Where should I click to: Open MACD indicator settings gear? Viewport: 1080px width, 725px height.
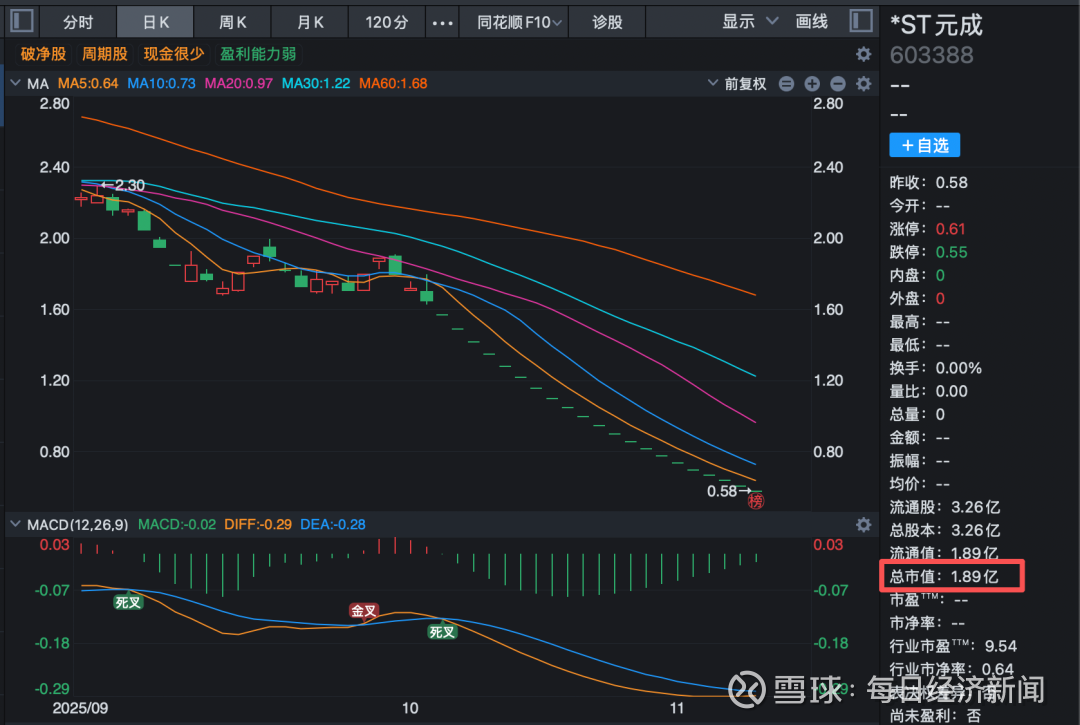pos(864,524)
